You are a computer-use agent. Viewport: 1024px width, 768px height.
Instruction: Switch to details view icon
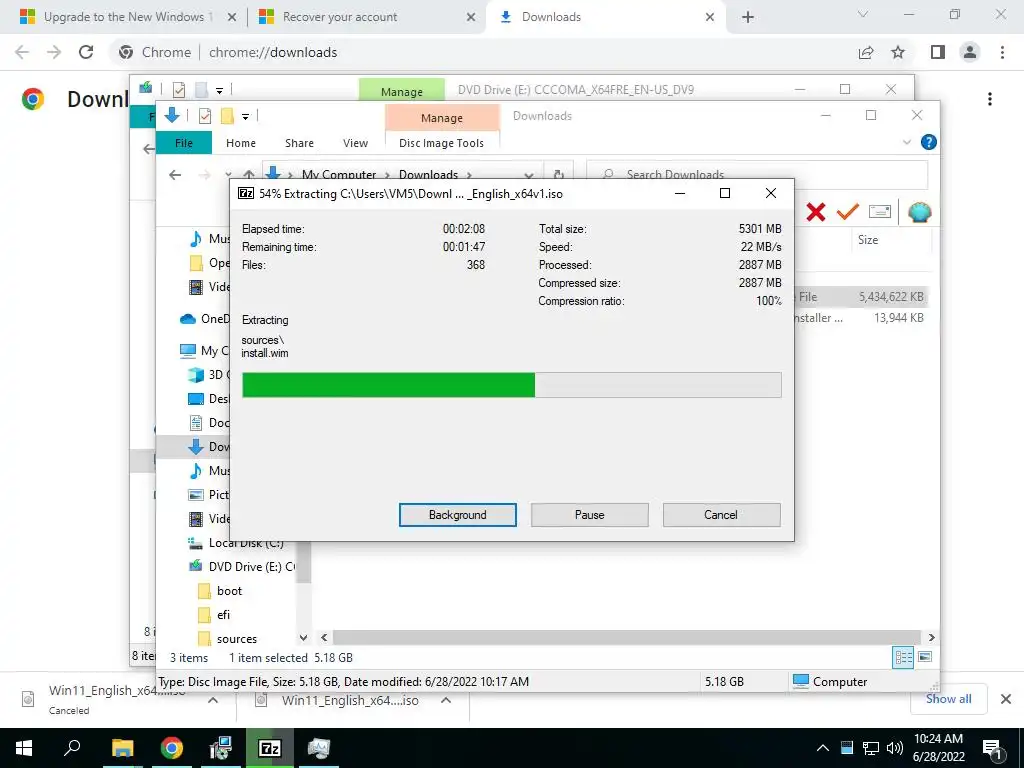[x=903, y=657]
